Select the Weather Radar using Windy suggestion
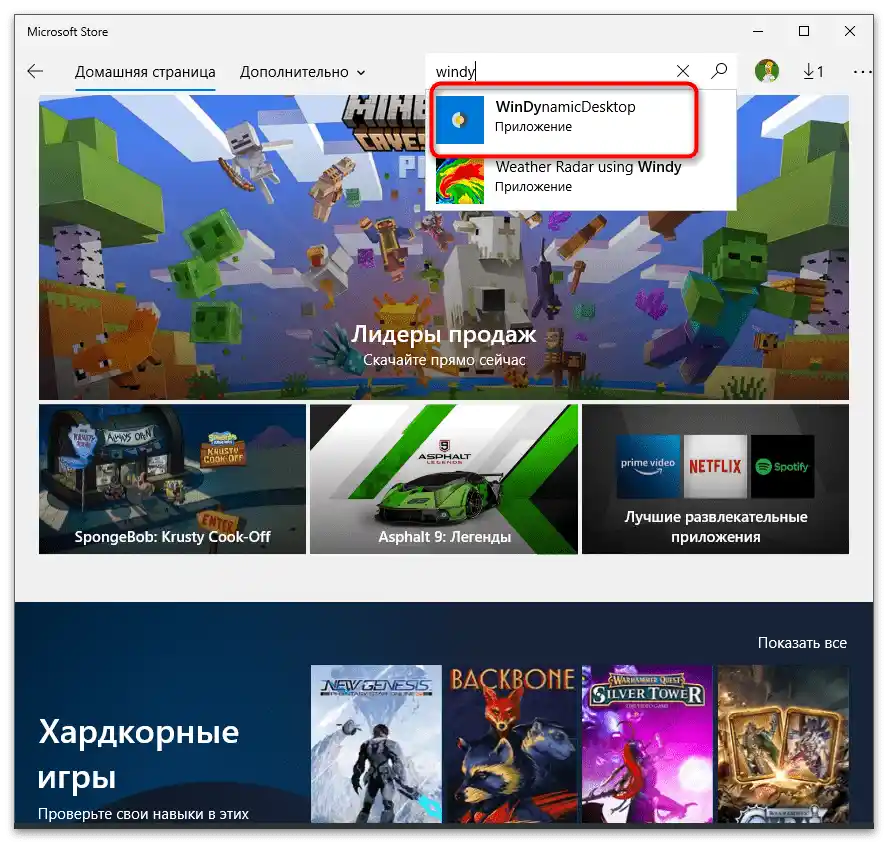 (583, 179)
